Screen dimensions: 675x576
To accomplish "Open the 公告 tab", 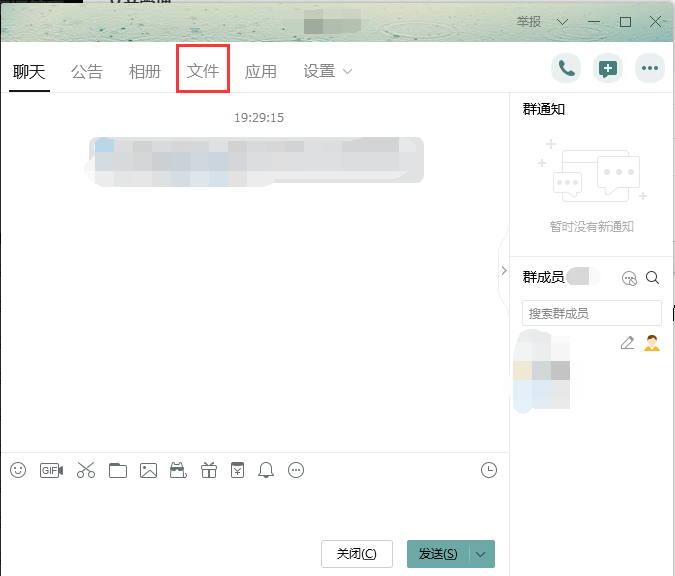I will 87,71.
